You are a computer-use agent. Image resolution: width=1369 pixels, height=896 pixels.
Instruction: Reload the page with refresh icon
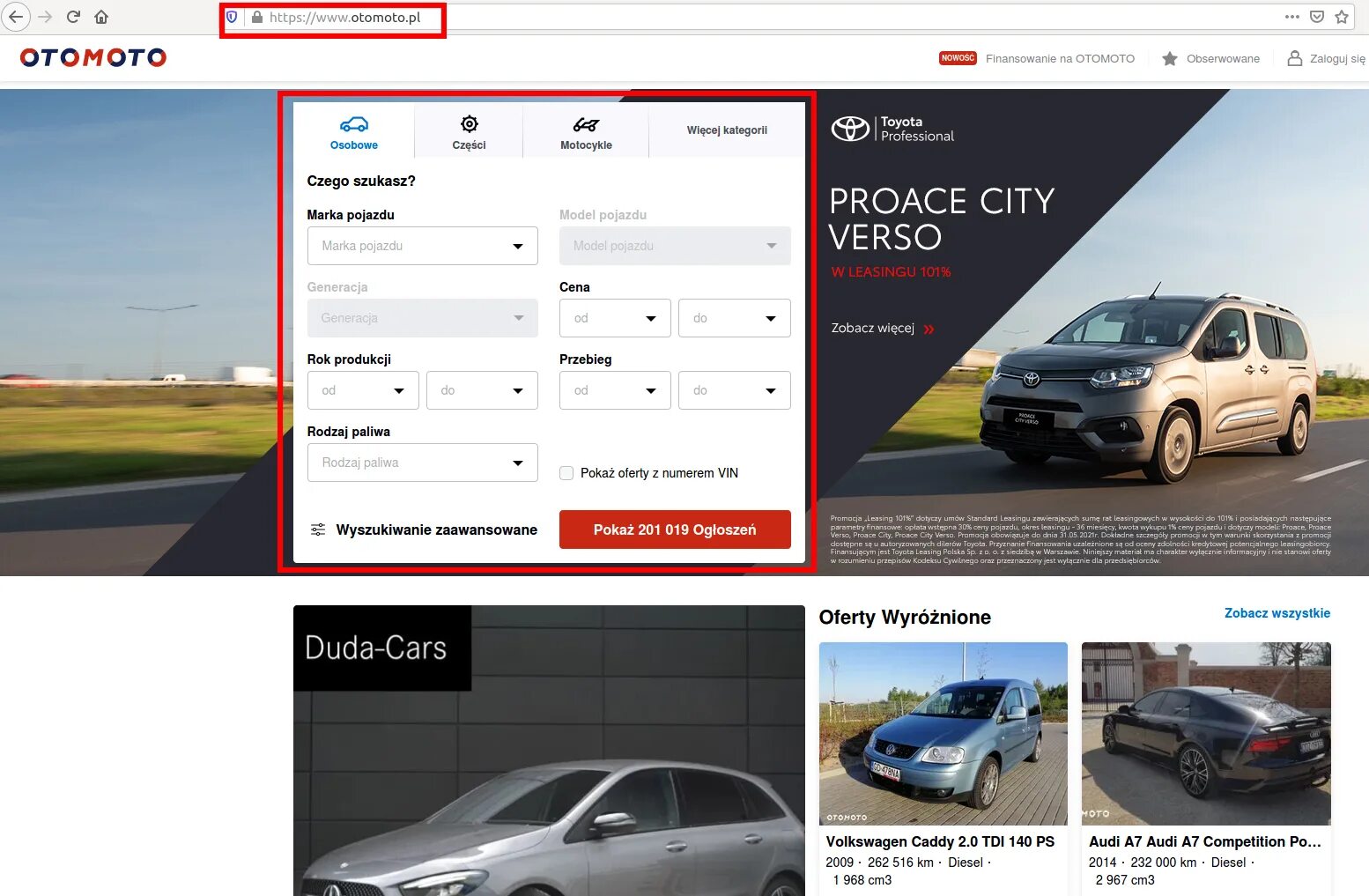(73, 17)
